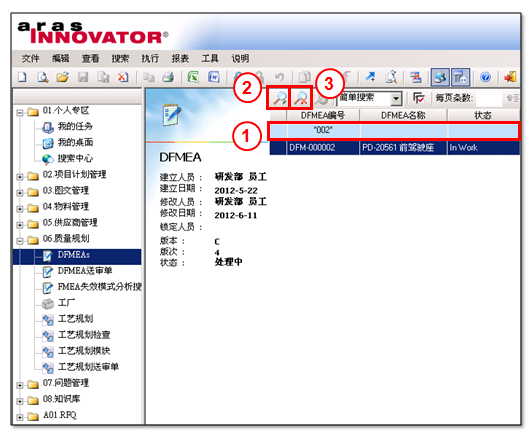Collapse the 06.质量规划 folder
The image size is (529, 433).
click(x=20, y=241)
